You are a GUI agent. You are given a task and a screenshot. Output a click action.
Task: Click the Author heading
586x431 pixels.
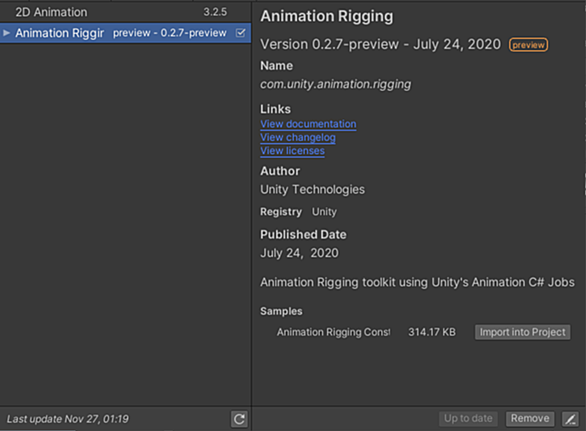280,171
